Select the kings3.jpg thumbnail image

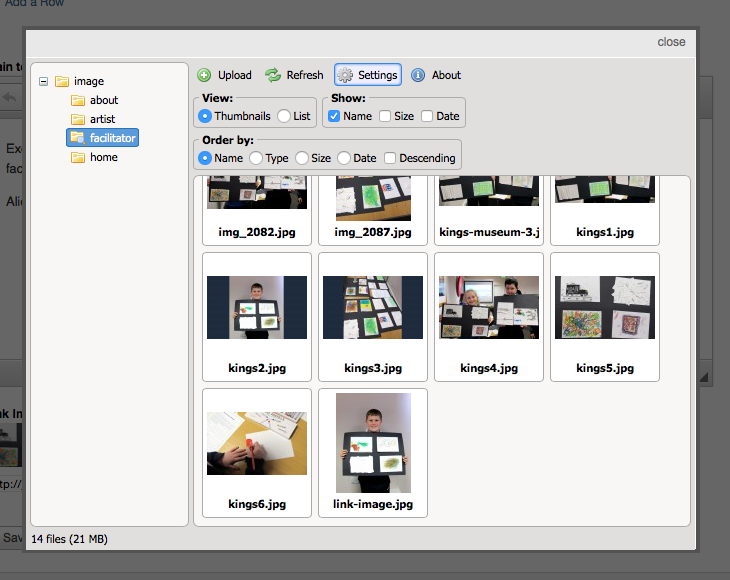(x=373, y=307)
